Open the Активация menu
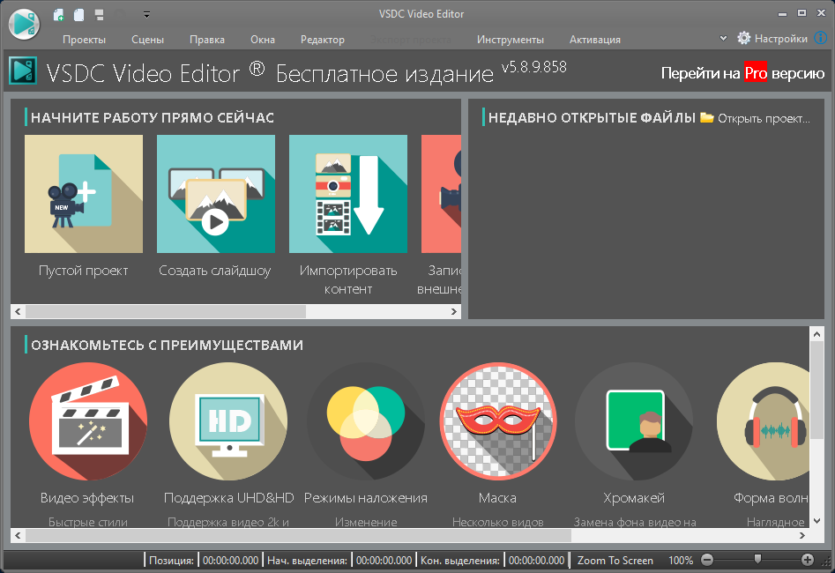This screenshot has height=573, width=835. (x=595, y=39)
